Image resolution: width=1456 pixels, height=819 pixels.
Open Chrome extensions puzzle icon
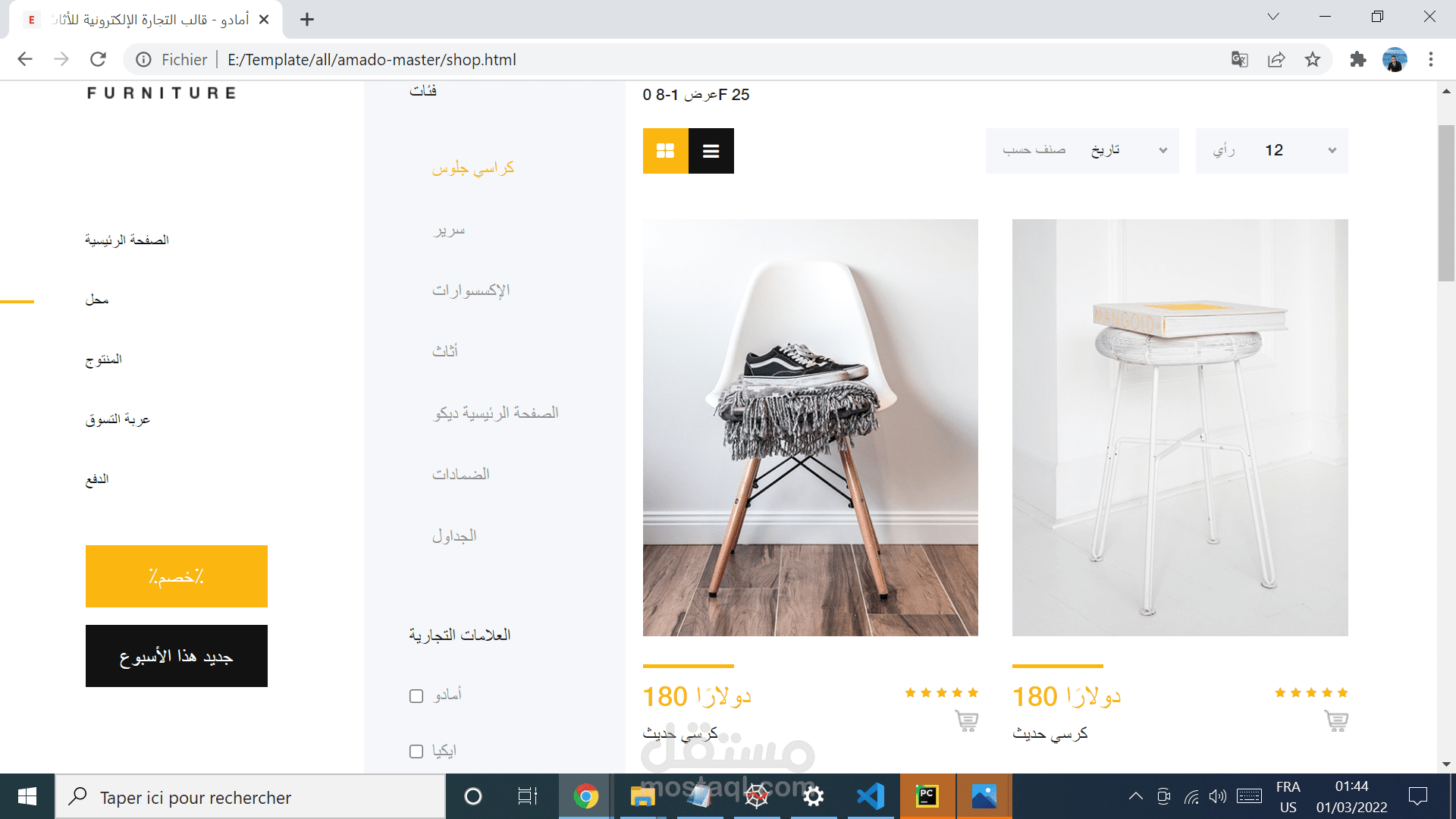click(x=1357, y=59)
